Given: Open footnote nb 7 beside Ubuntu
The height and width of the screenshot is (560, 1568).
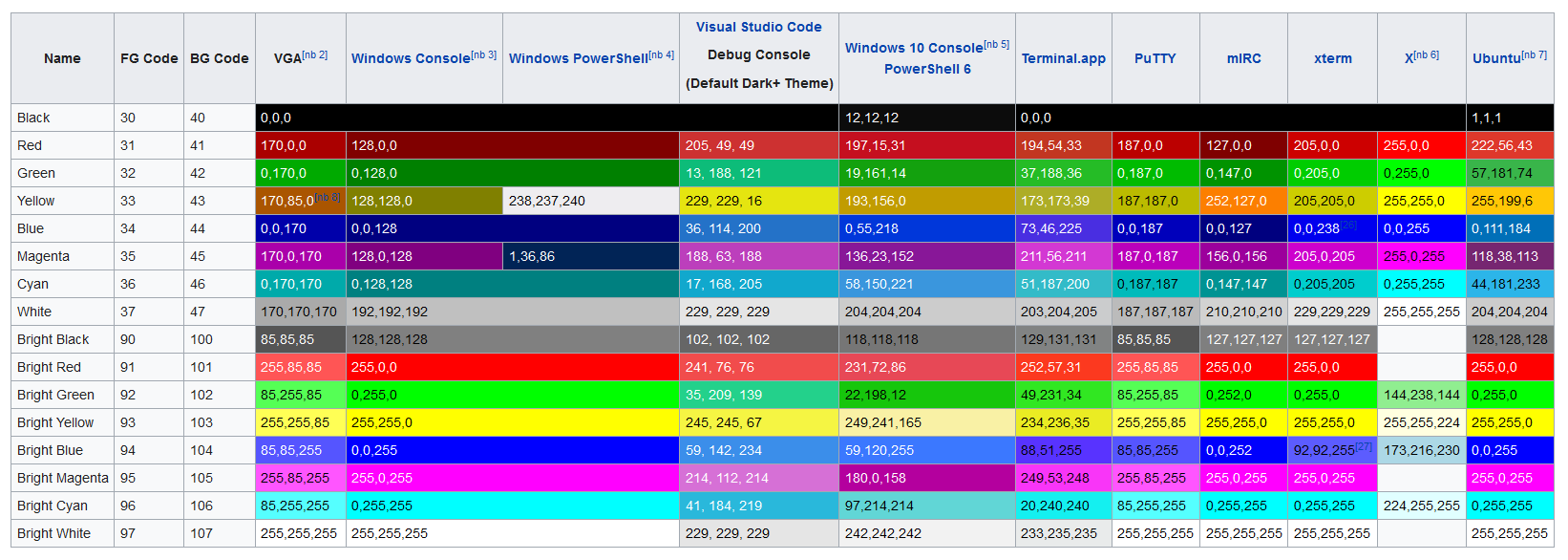Looking at the screenshot, I should click(x=1535, y=54).
